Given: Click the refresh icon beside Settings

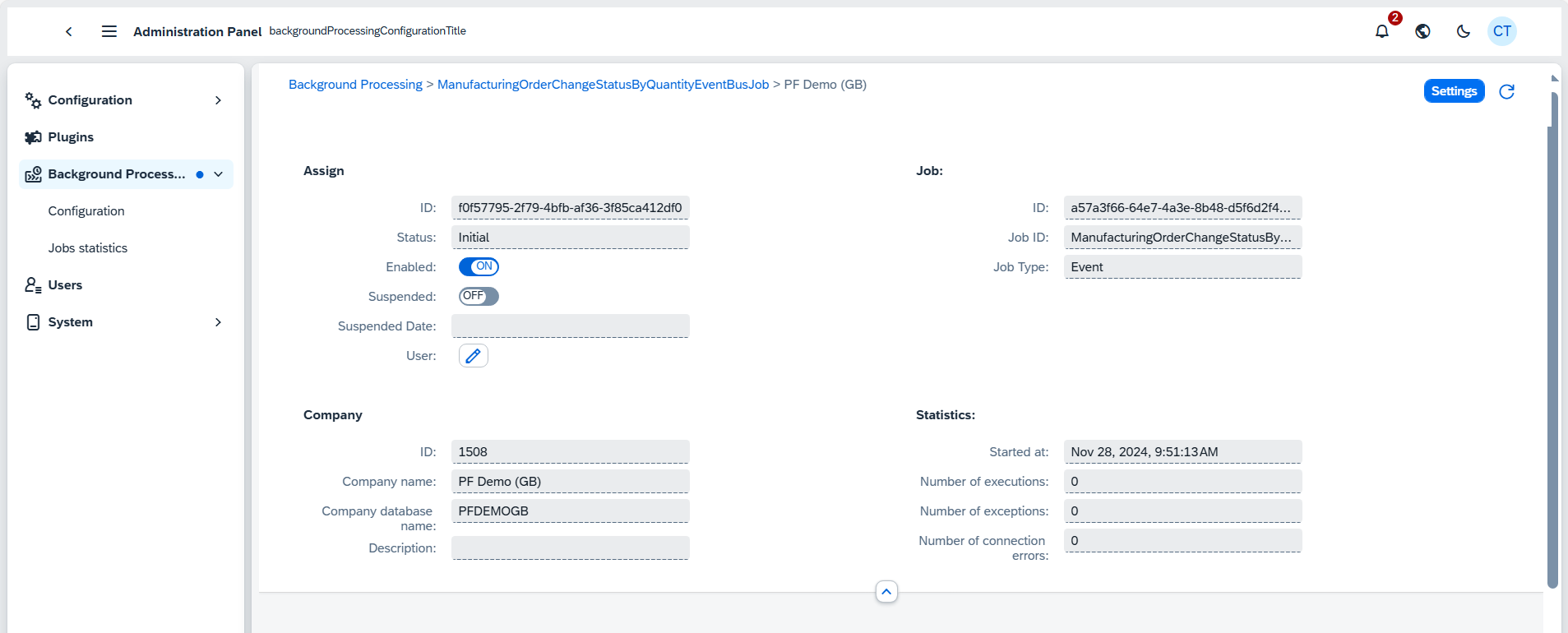Looking at the screenshot, I should click(1506, 91).
